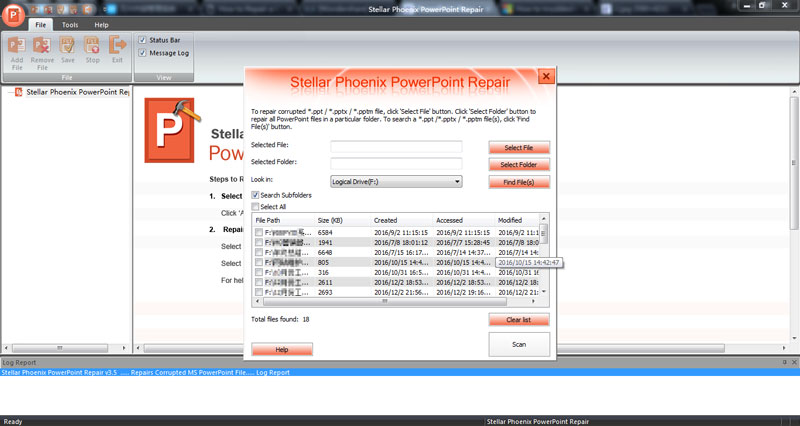Click the Selected Folder input field
This screenshot has height=426, width=800.
click(396, 163)
